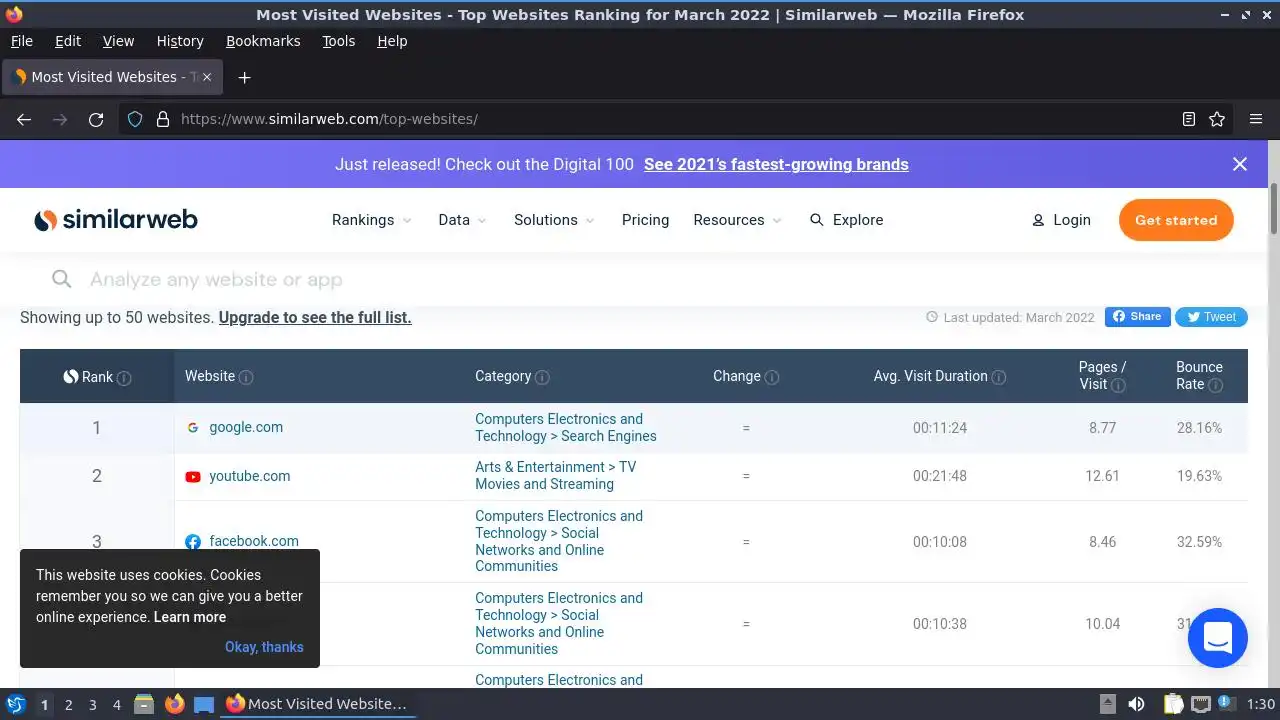Open the cookie Learn more link
Image resolution: width=1280 pixels, height=720 pixels.
(190, 617)
